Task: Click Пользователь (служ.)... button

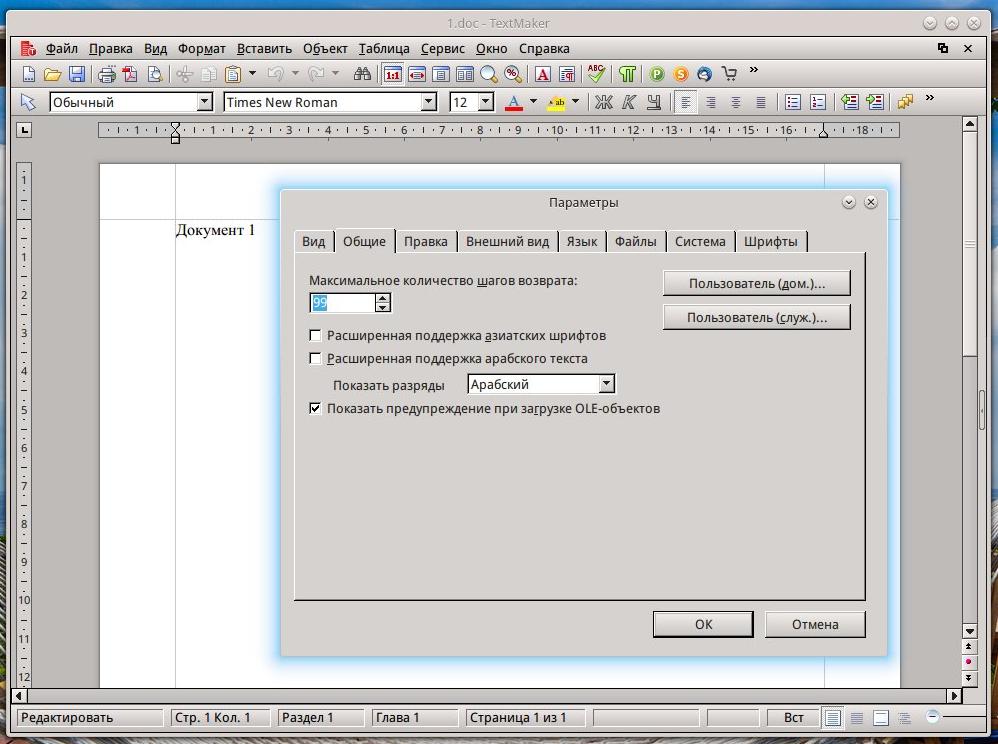Action: [757, 318]
